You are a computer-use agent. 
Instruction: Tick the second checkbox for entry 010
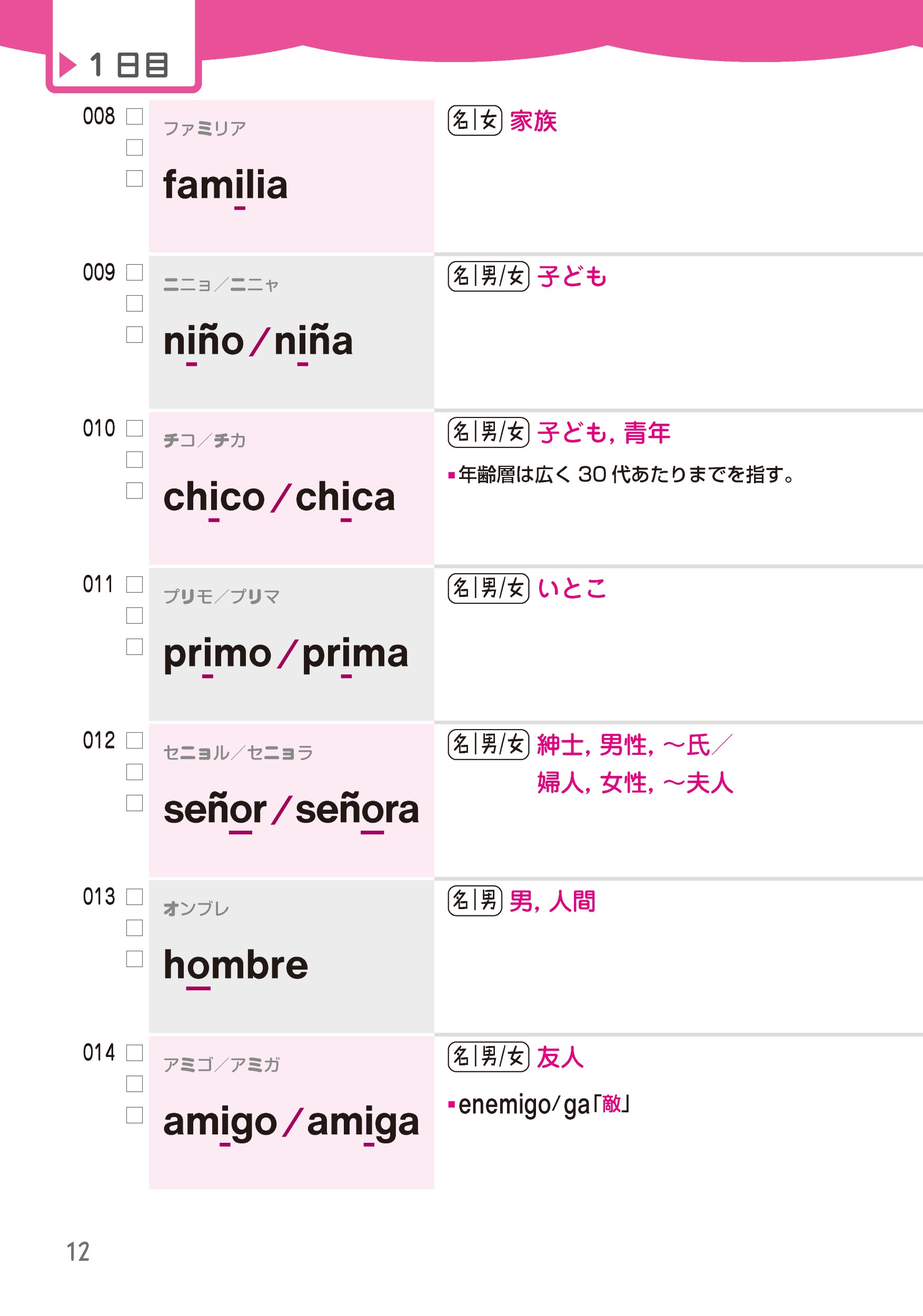click(x=134, y=460)
